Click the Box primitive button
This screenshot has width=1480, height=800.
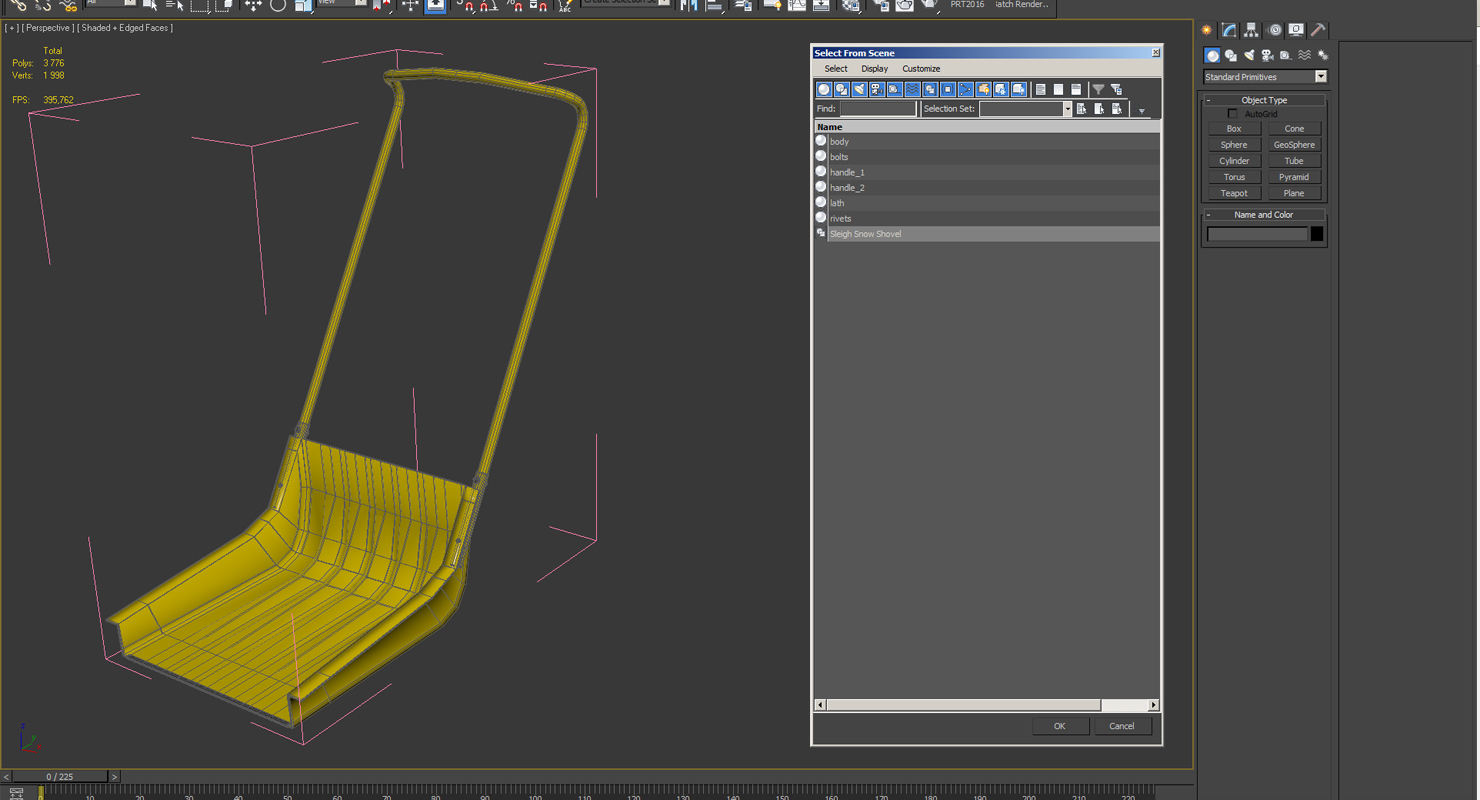point(1234,129)
